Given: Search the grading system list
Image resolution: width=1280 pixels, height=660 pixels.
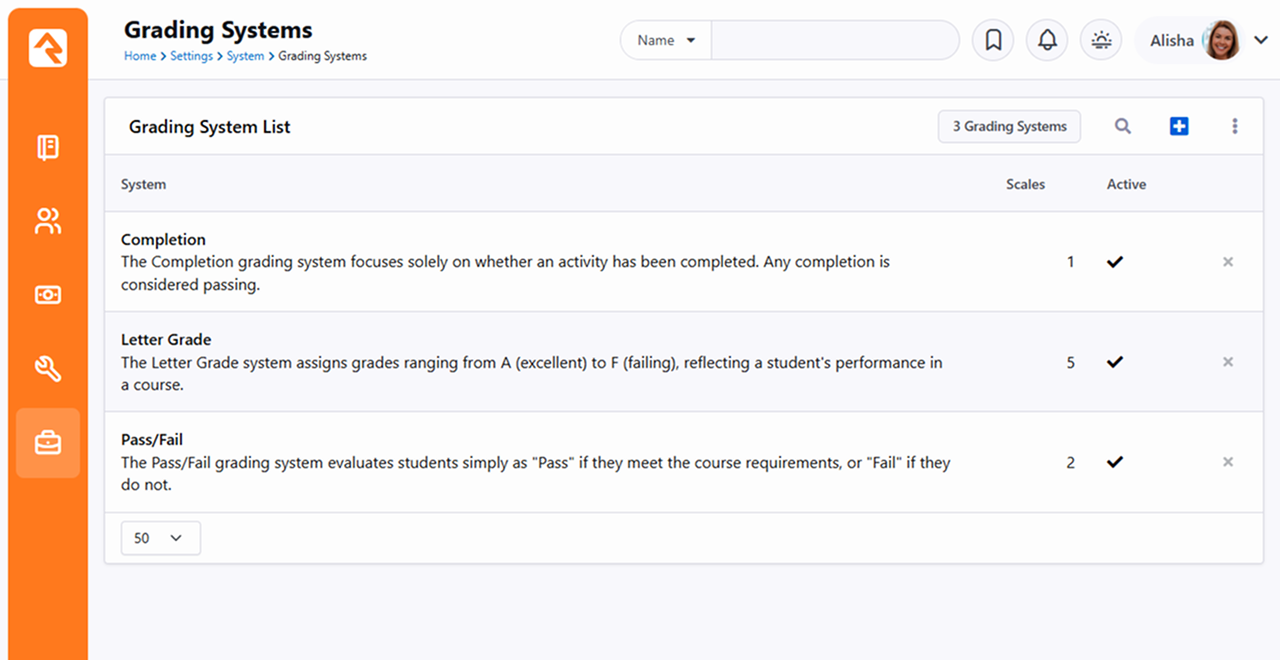Looking at the screenshot, I should tap(1123, 126).
